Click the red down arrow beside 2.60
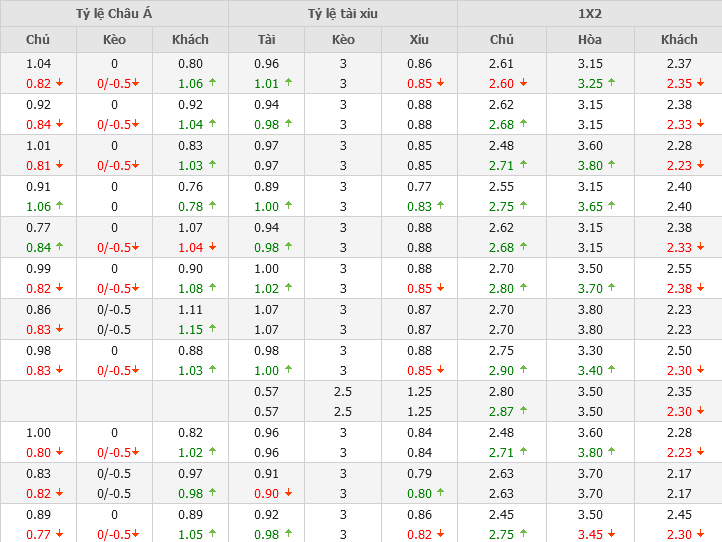This screenshot has height=542, width=722. coord(523,84)
